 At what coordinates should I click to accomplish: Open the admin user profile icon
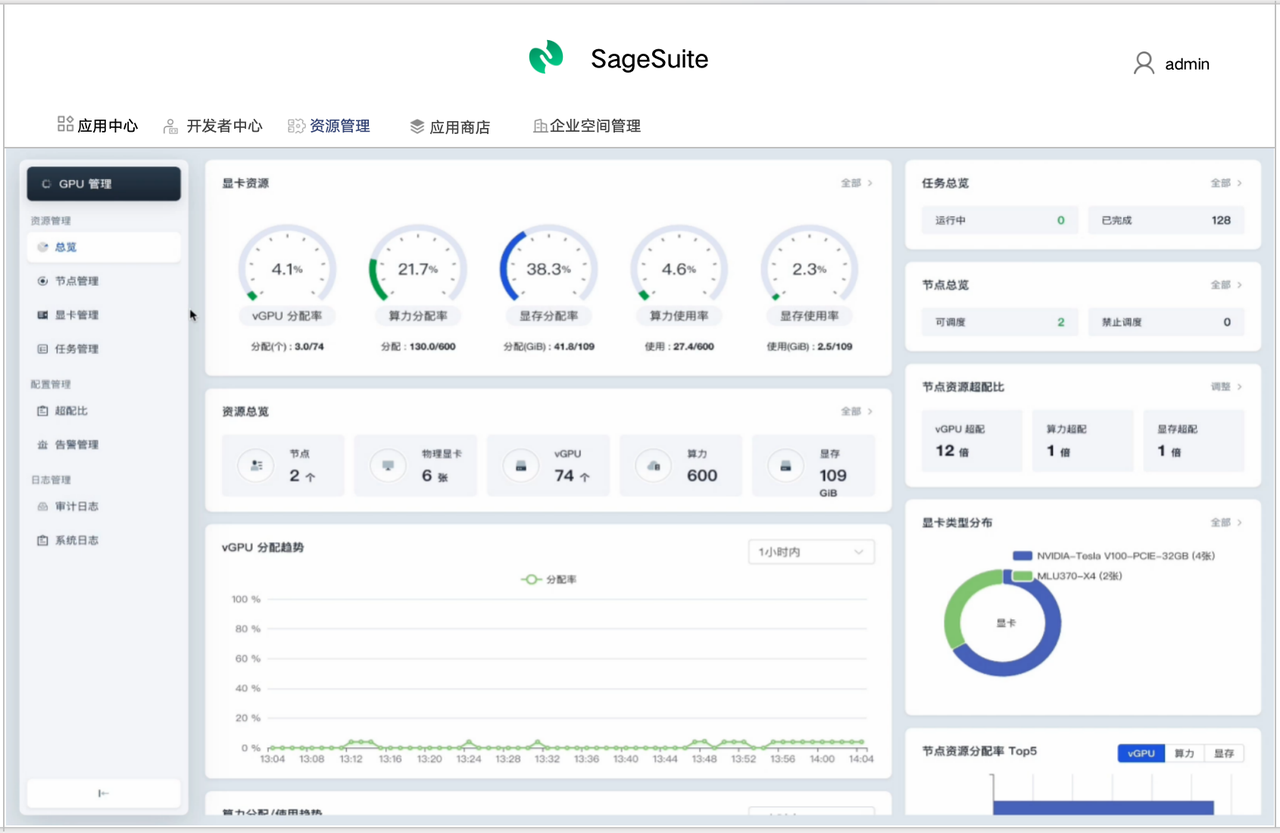tap(1144, 63)
